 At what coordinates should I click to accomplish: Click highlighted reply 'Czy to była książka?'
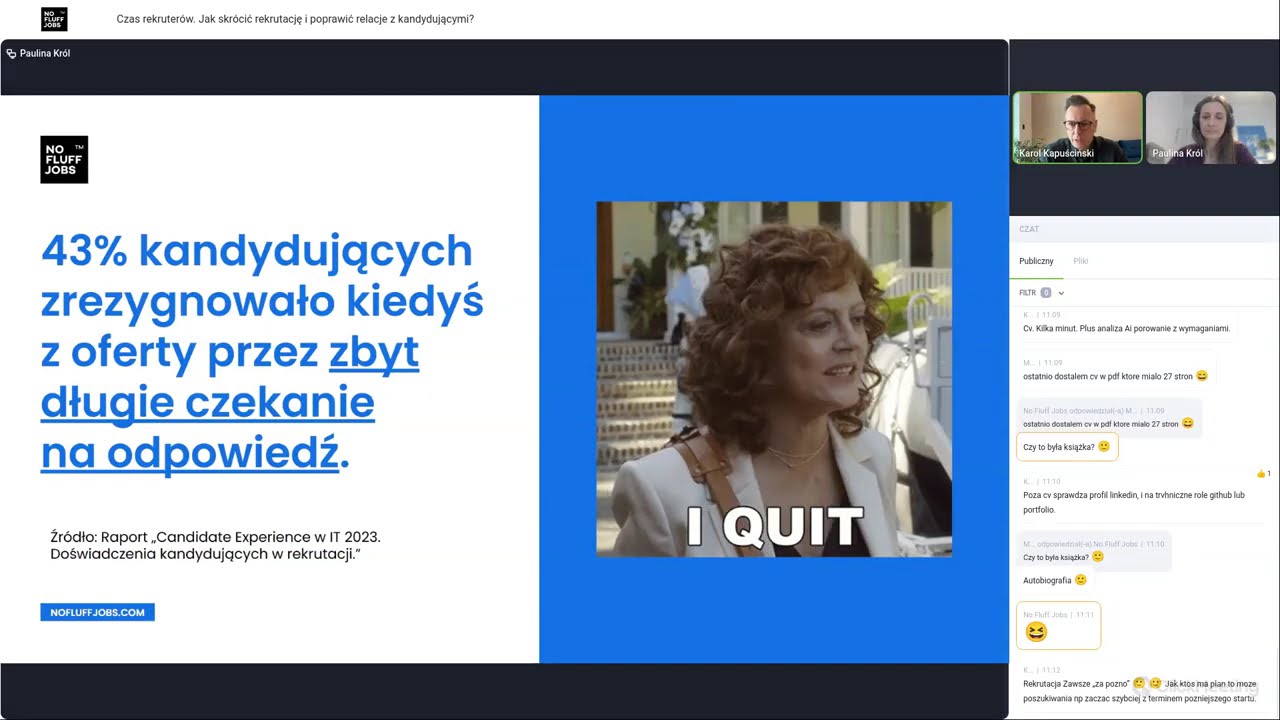(x=1067, y=447)
